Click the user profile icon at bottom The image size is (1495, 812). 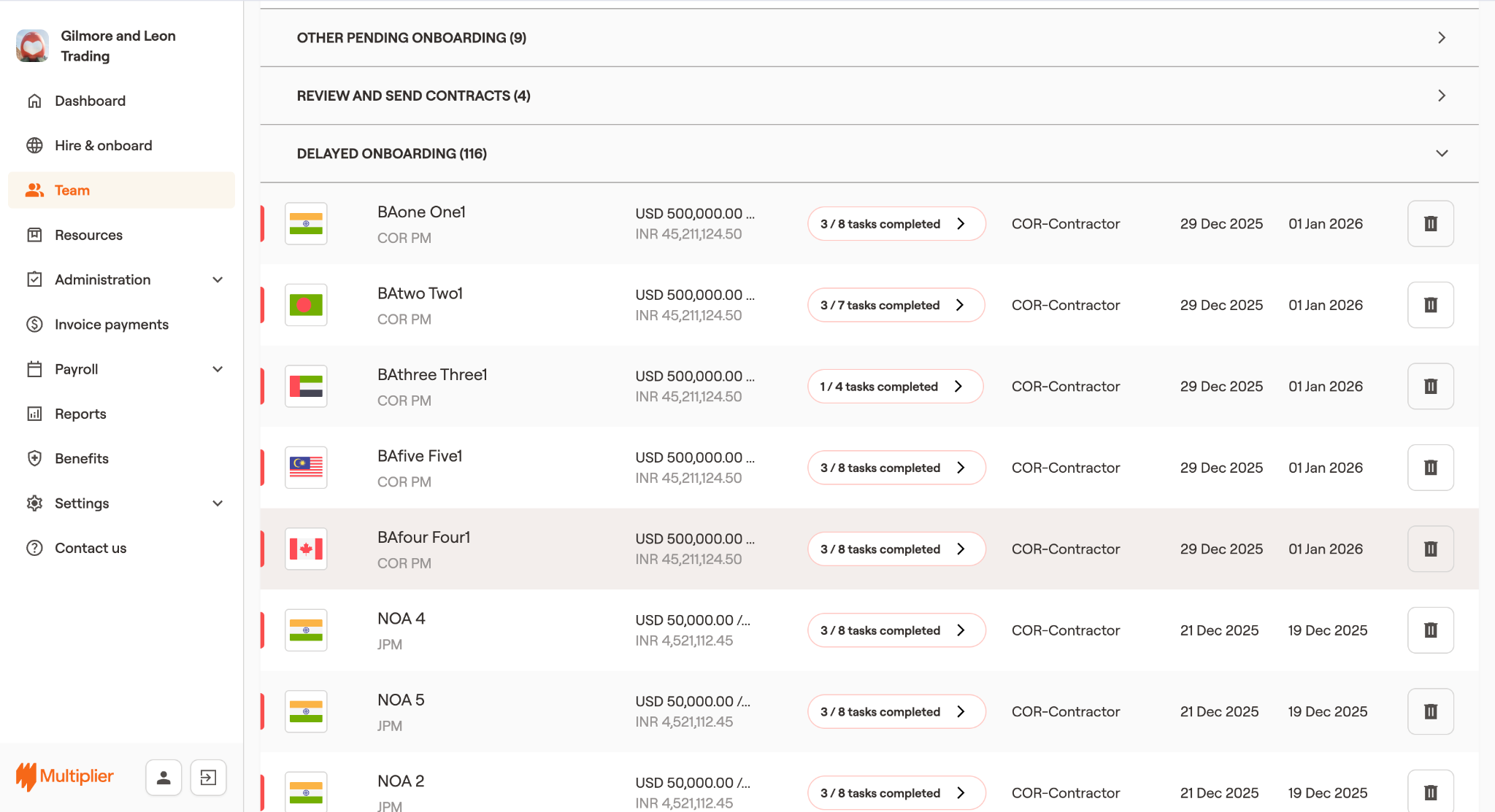[164, 778]
